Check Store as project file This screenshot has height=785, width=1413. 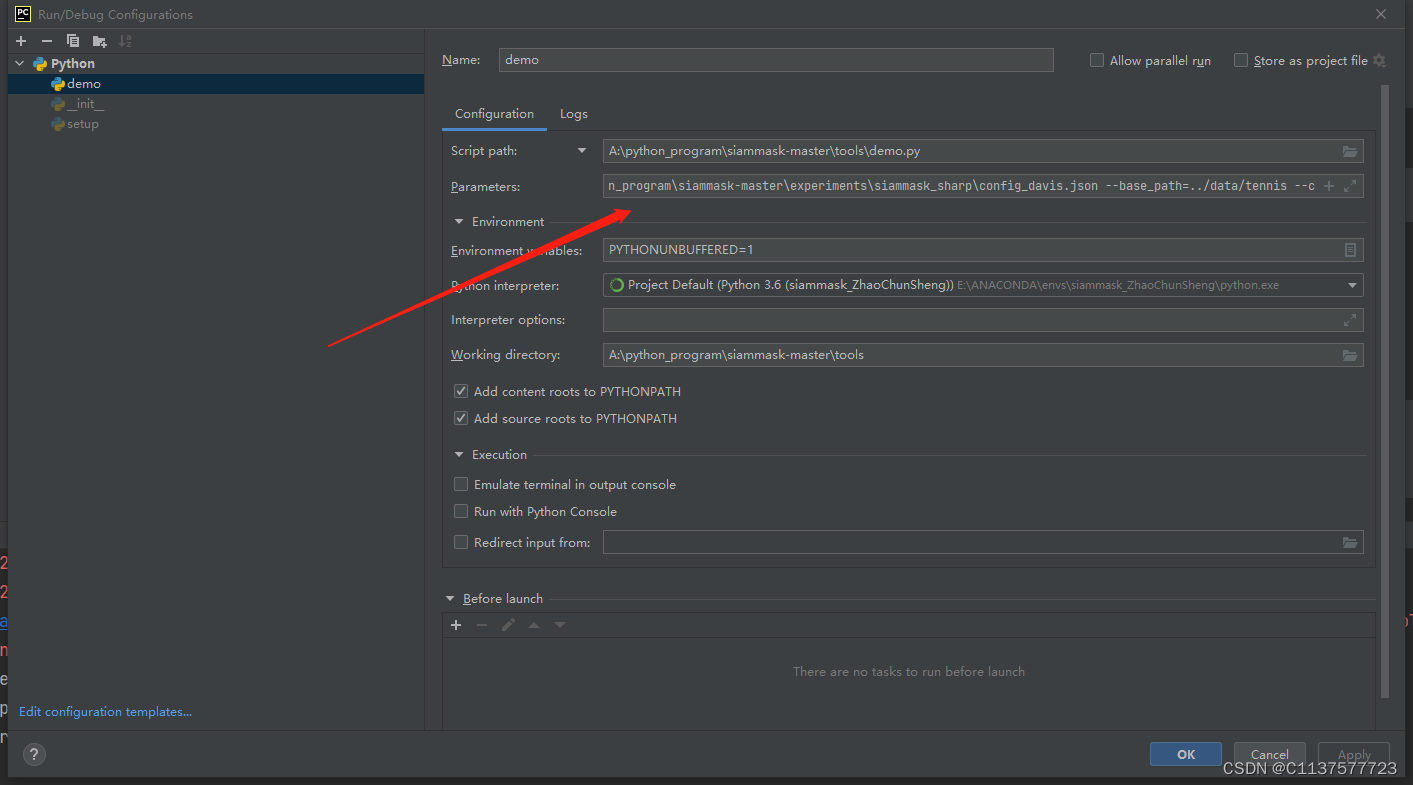(x=1241, y=60)
